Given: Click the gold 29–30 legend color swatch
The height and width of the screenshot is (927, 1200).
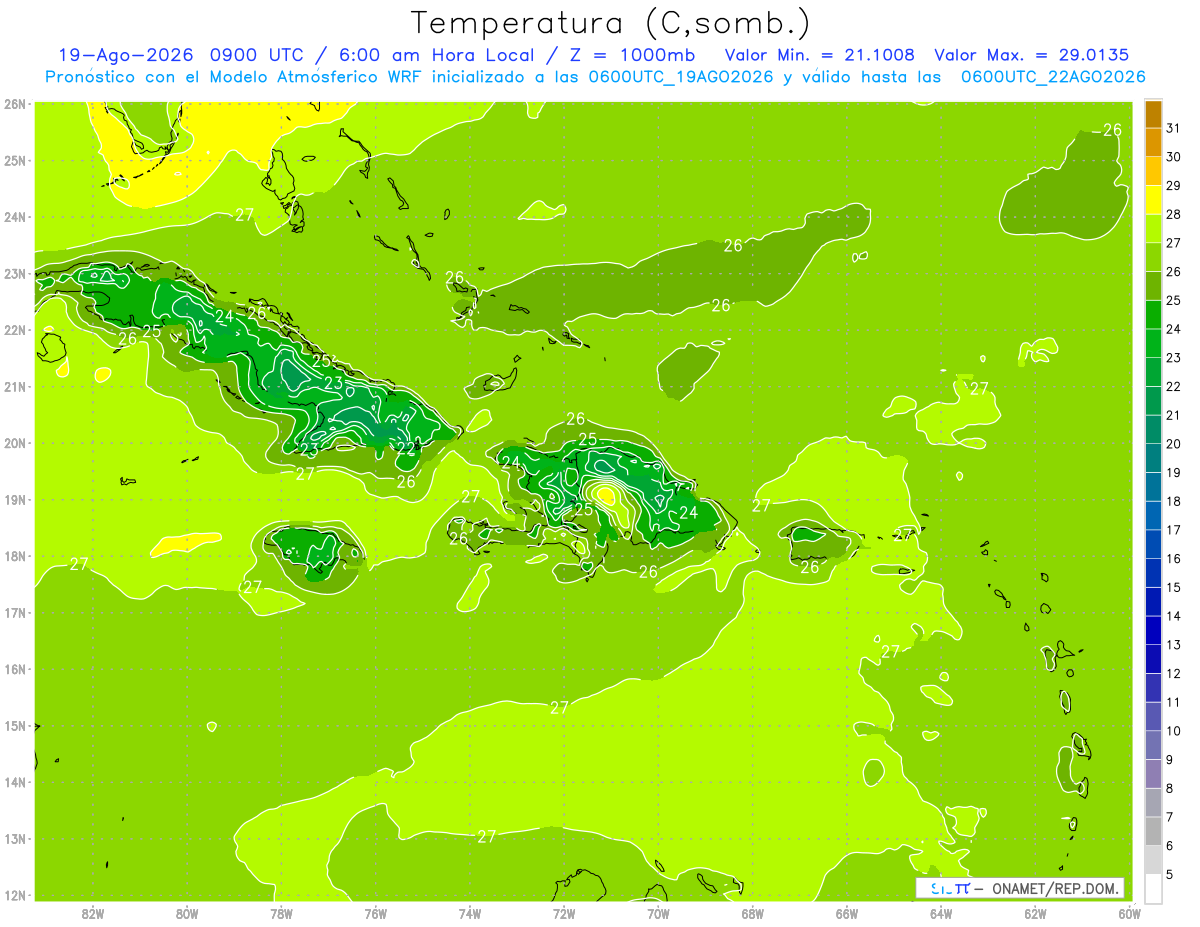Looking at the screenshot, I should tap(1153, 172).
